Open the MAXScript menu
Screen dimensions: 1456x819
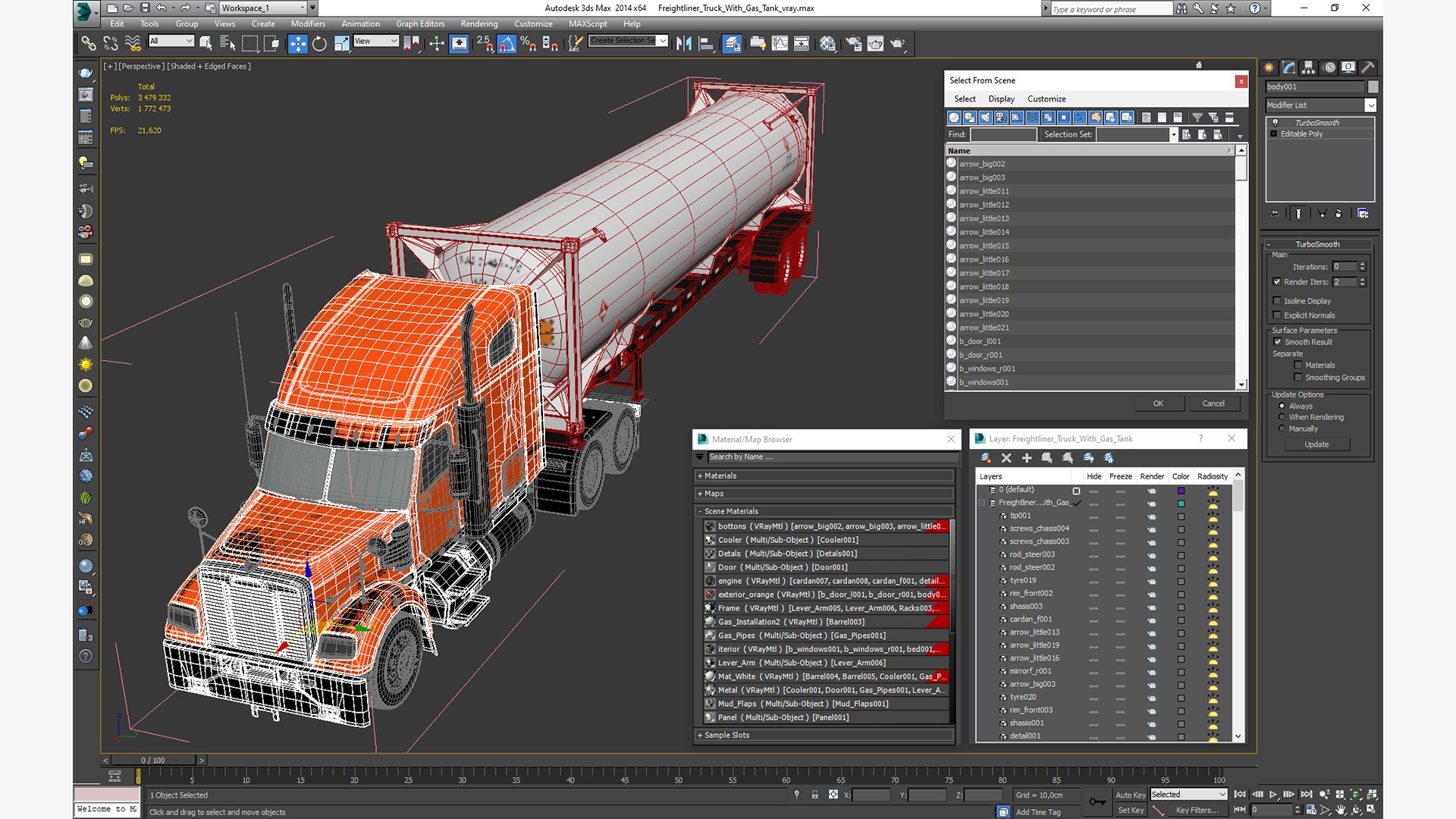pos(588,24)
